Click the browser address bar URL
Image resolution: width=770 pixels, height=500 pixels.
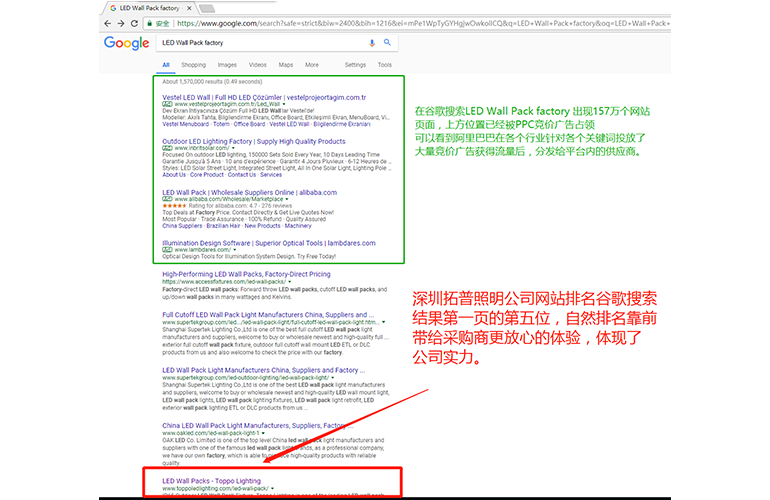pyautogui.click(x=422, y=23)
